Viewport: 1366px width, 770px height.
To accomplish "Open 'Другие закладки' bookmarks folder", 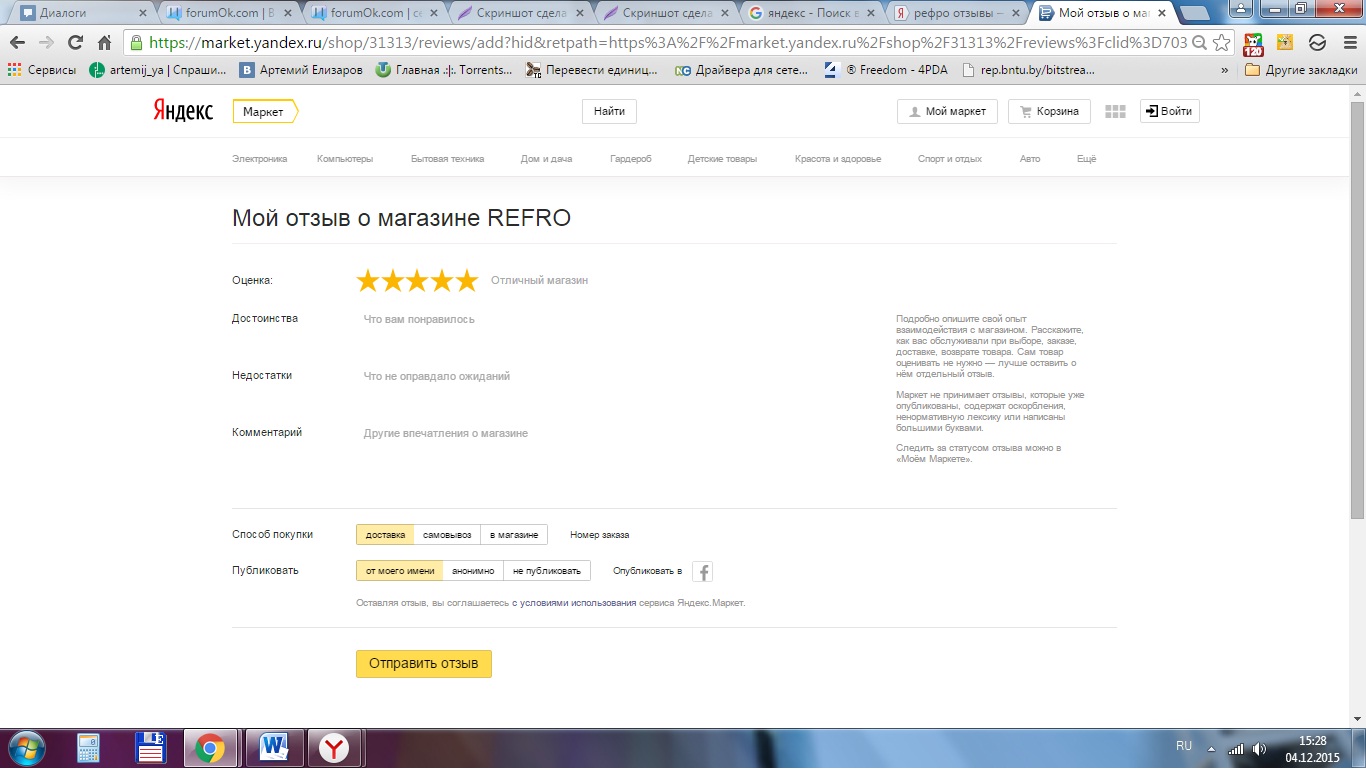I will click(1301, 70).
